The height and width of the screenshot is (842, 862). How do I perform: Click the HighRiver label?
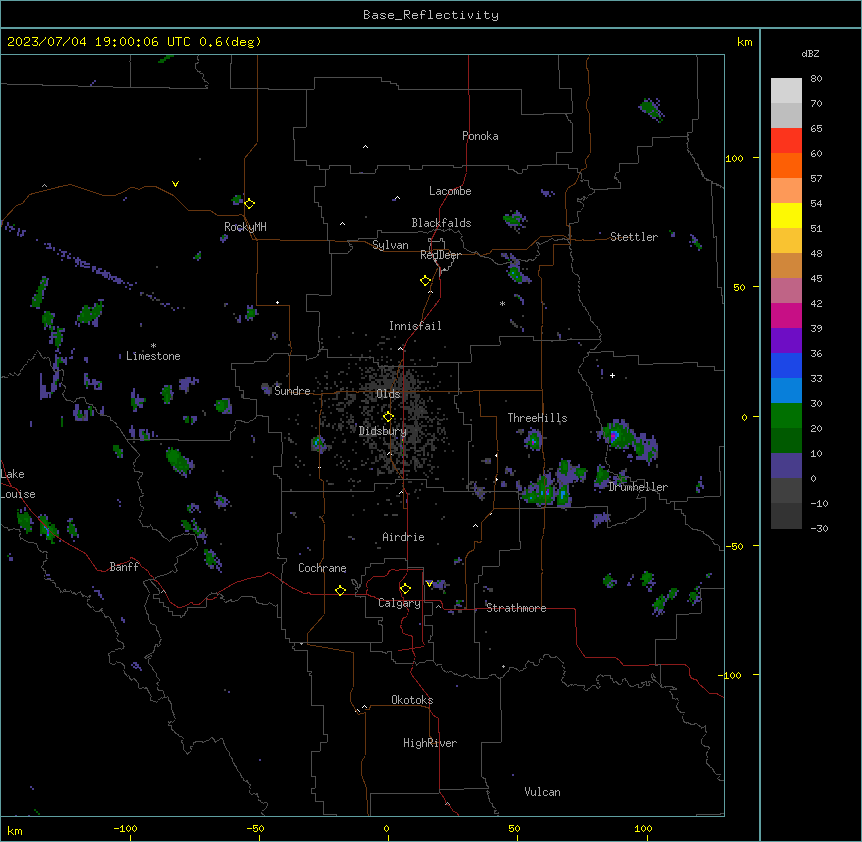[x=430, y=743]
